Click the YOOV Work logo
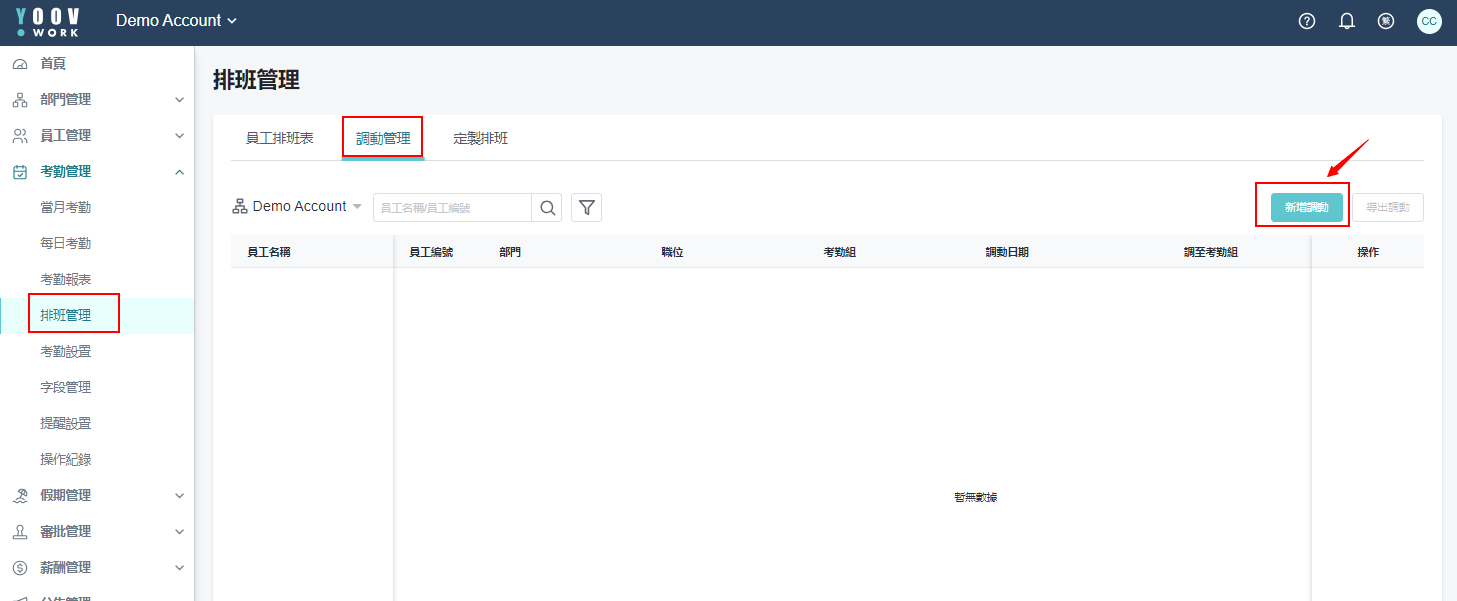 coord(48,21)
